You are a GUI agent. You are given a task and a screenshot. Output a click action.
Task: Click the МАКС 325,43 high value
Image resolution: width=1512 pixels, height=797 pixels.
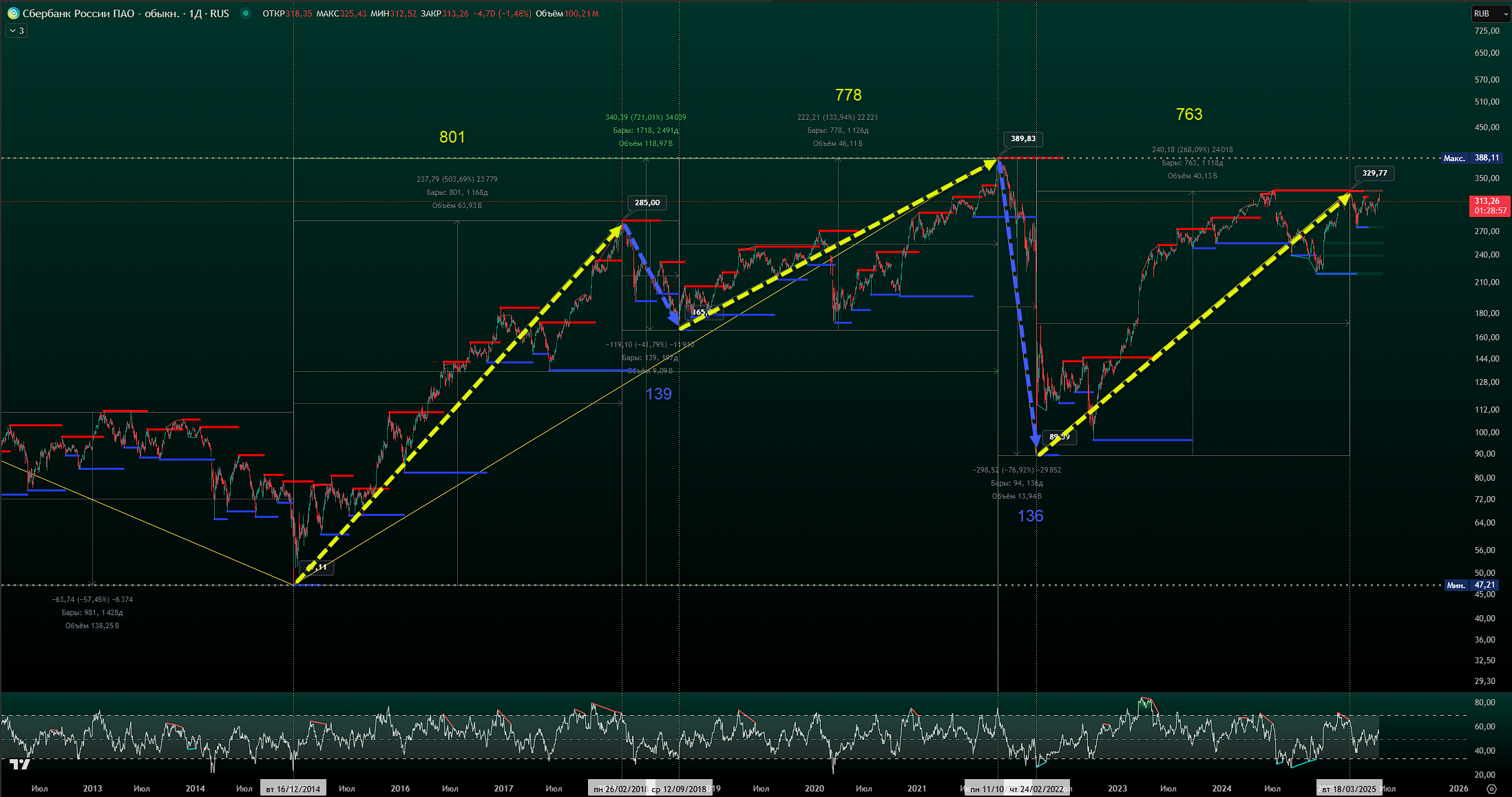[341, 14]
